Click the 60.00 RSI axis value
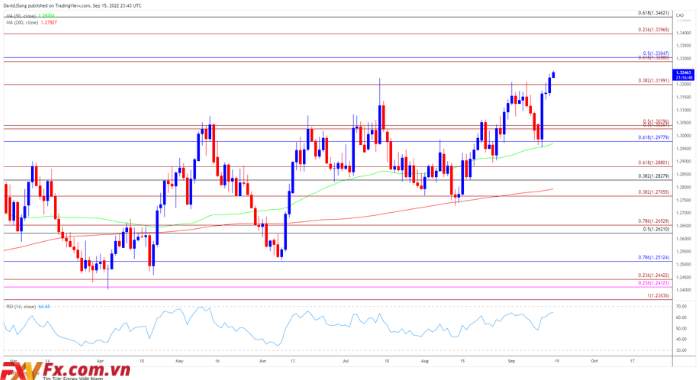 pyautogui.click(x=681, y=317)
